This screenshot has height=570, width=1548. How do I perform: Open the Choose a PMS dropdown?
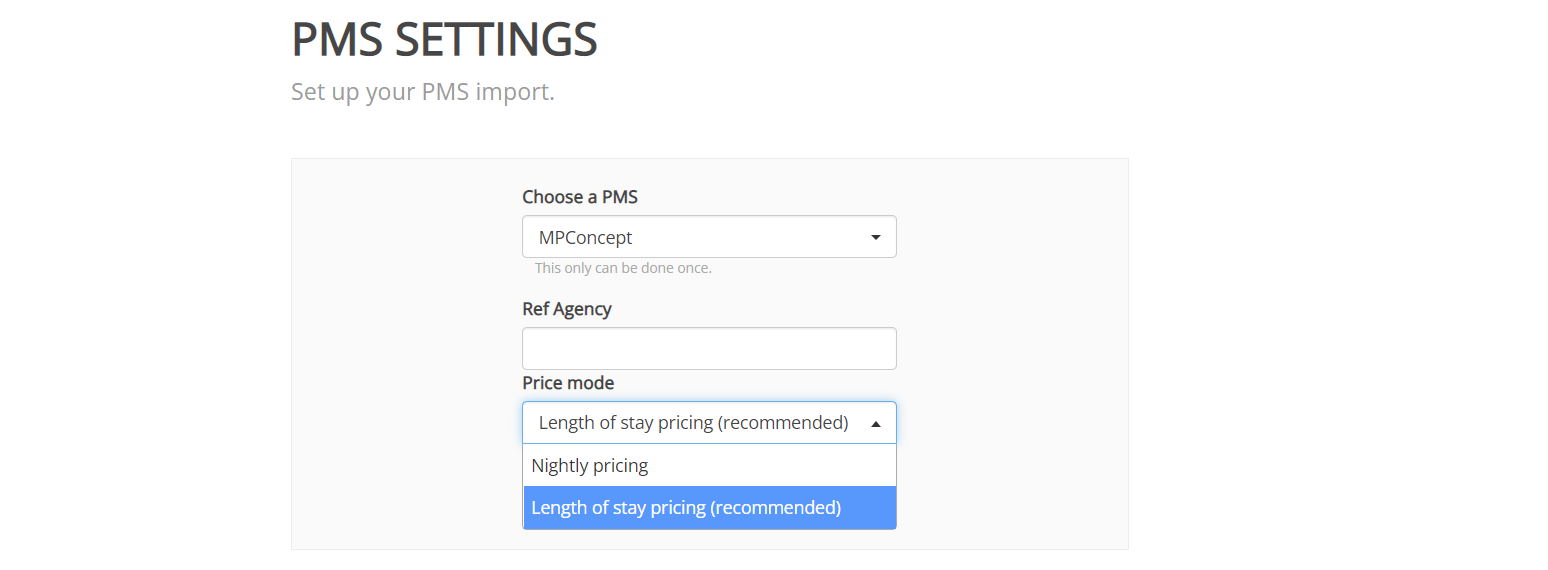point(708,237)
